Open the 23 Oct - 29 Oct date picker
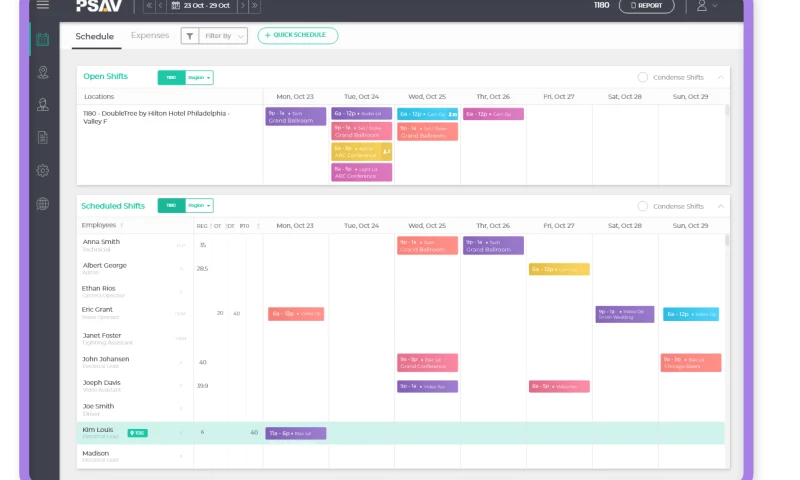 click(200, 6)
